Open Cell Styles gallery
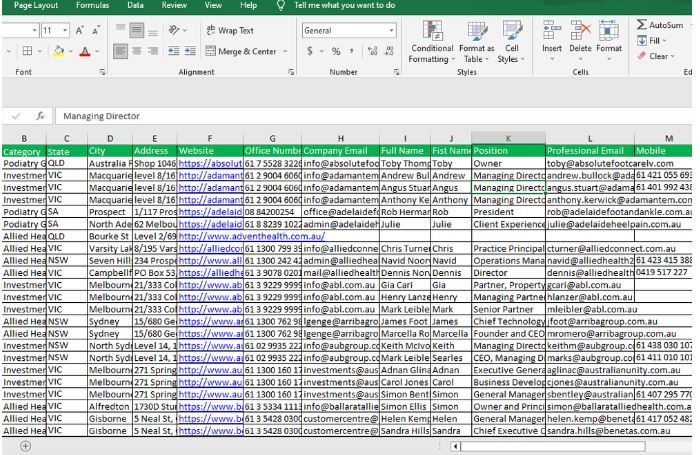This screenshot has height=455, width=700. coord(511,42)
